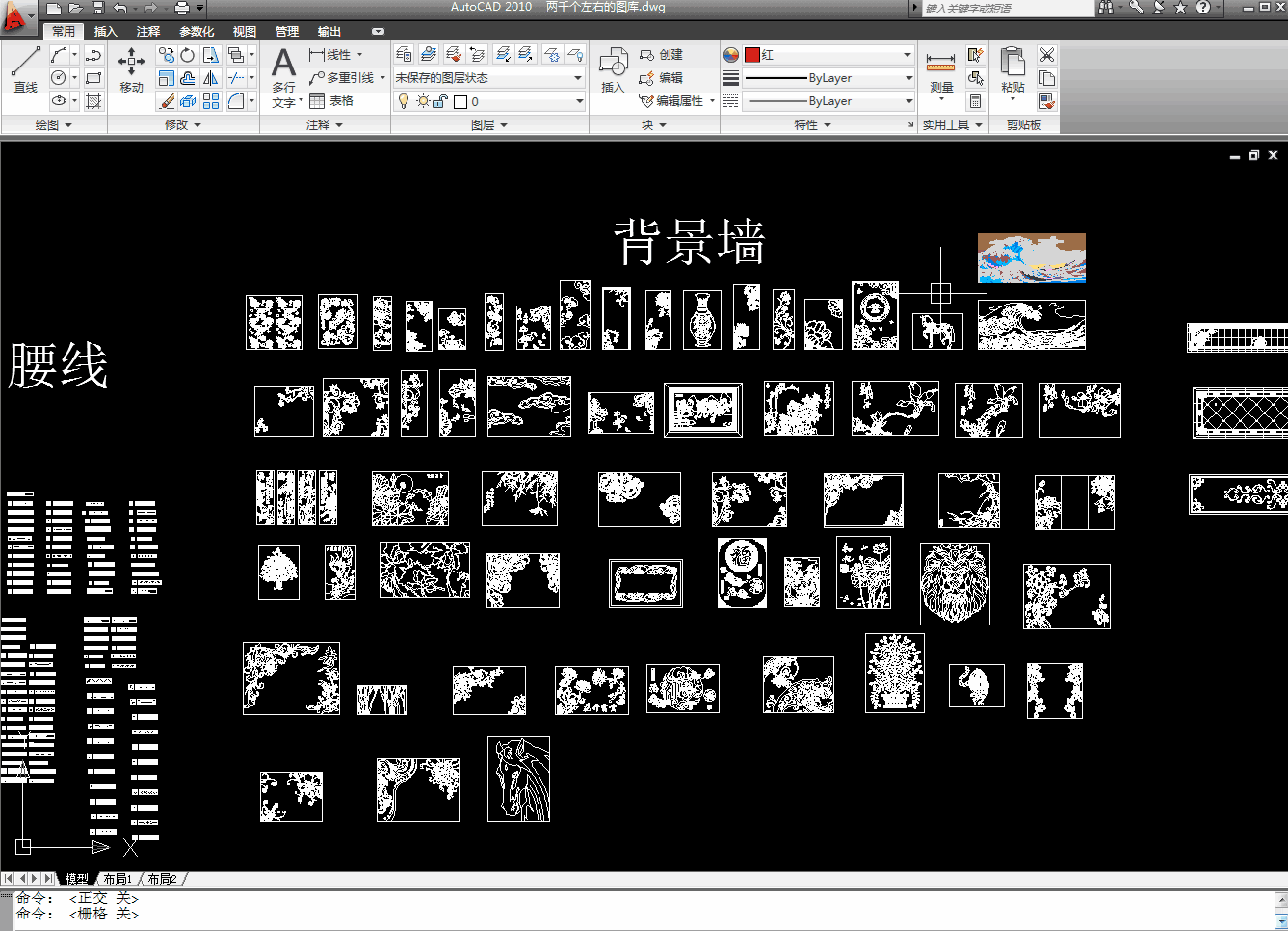Click the Multiline Text (多行文字) tool

283,77
